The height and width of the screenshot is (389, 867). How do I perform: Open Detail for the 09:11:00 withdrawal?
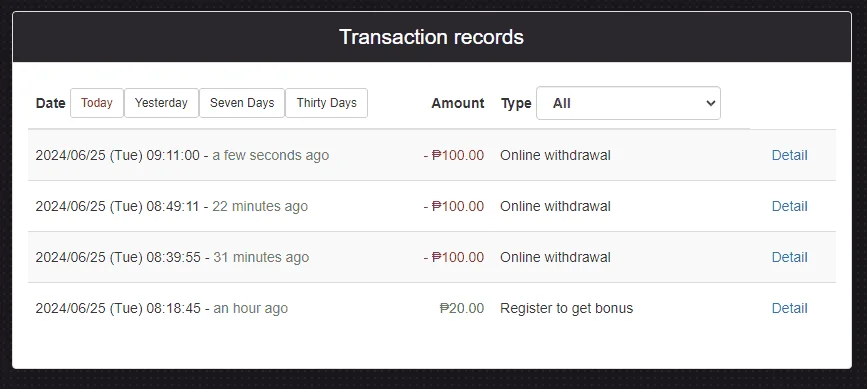coord(790,155)
